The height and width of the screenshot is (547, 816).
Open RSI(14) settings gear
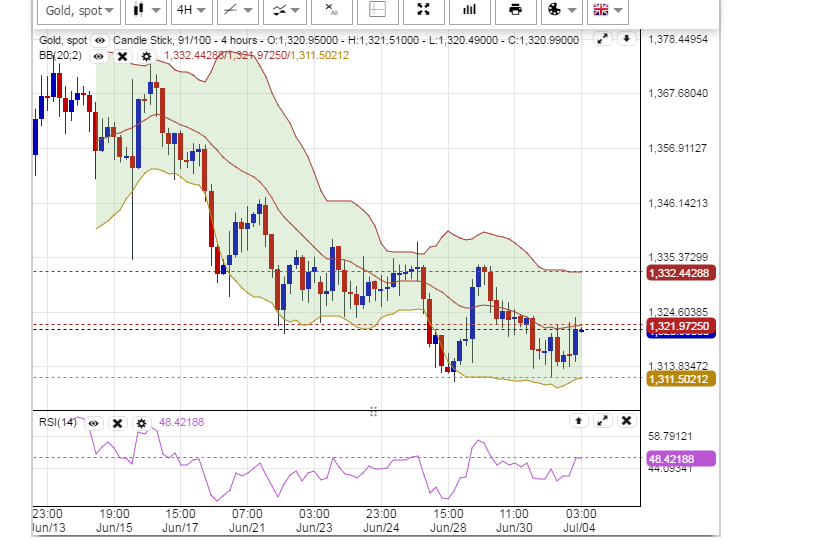point(142,423)
